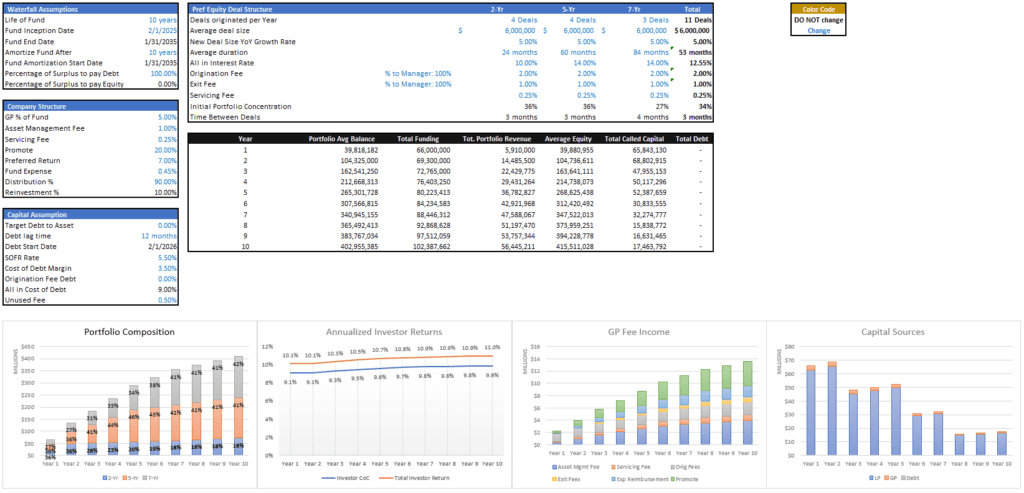Click the Preferred Return 7.00% cell
Screen dimensions: 1024x493
[167, 161]
